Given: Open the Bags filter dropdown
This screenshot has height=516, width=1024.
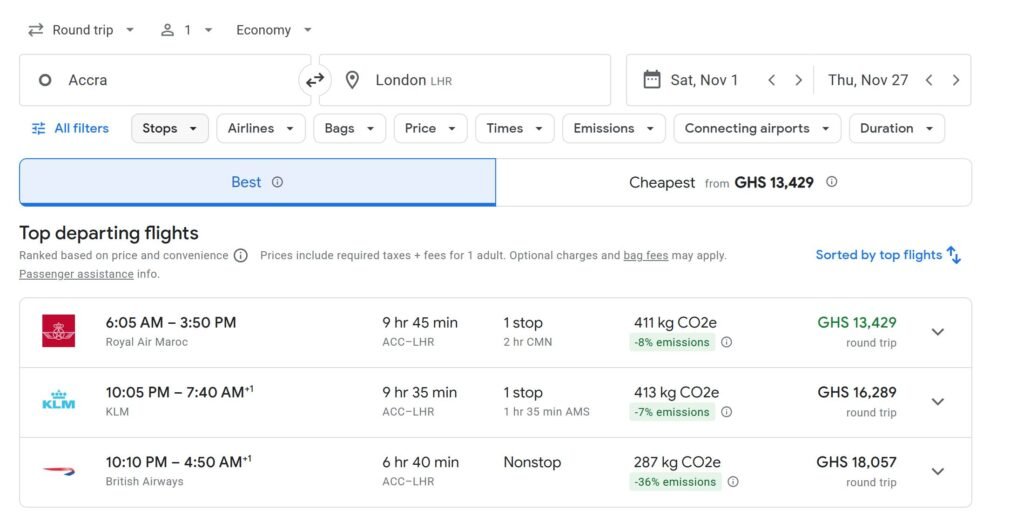Looking at the screenshot, I should click(x=349, y=129).
